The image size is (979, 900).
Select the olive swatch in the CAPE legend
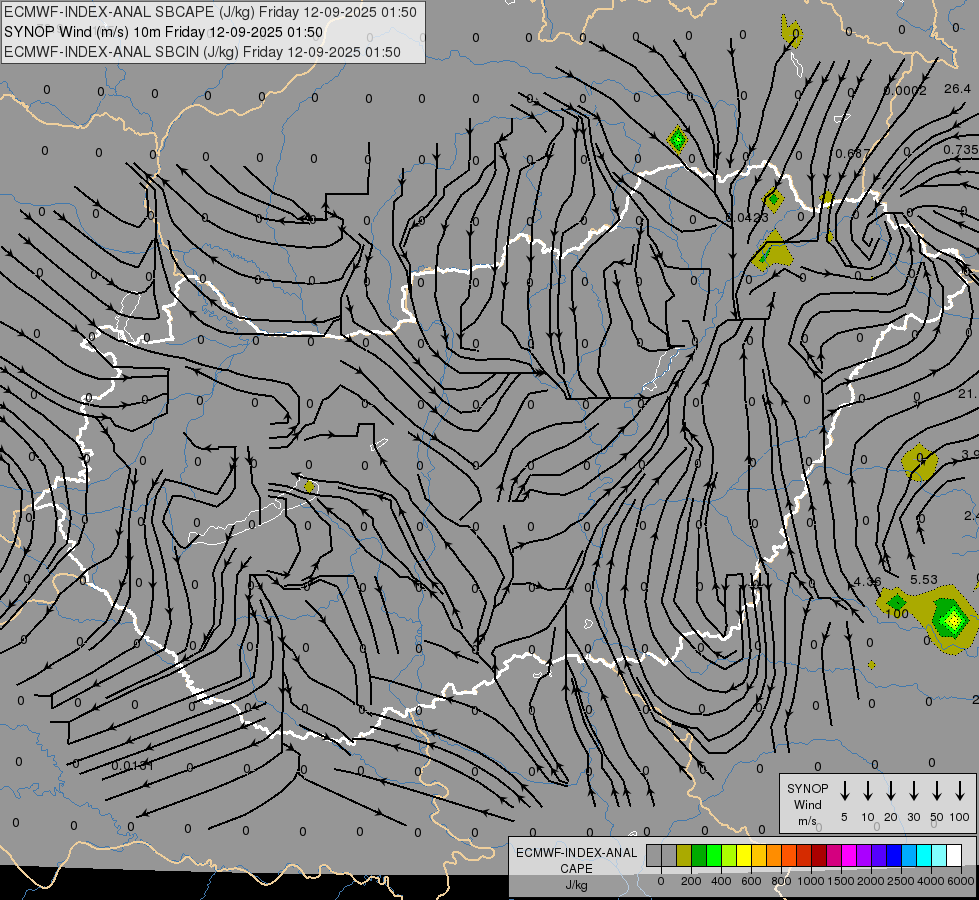coord(684,855)
